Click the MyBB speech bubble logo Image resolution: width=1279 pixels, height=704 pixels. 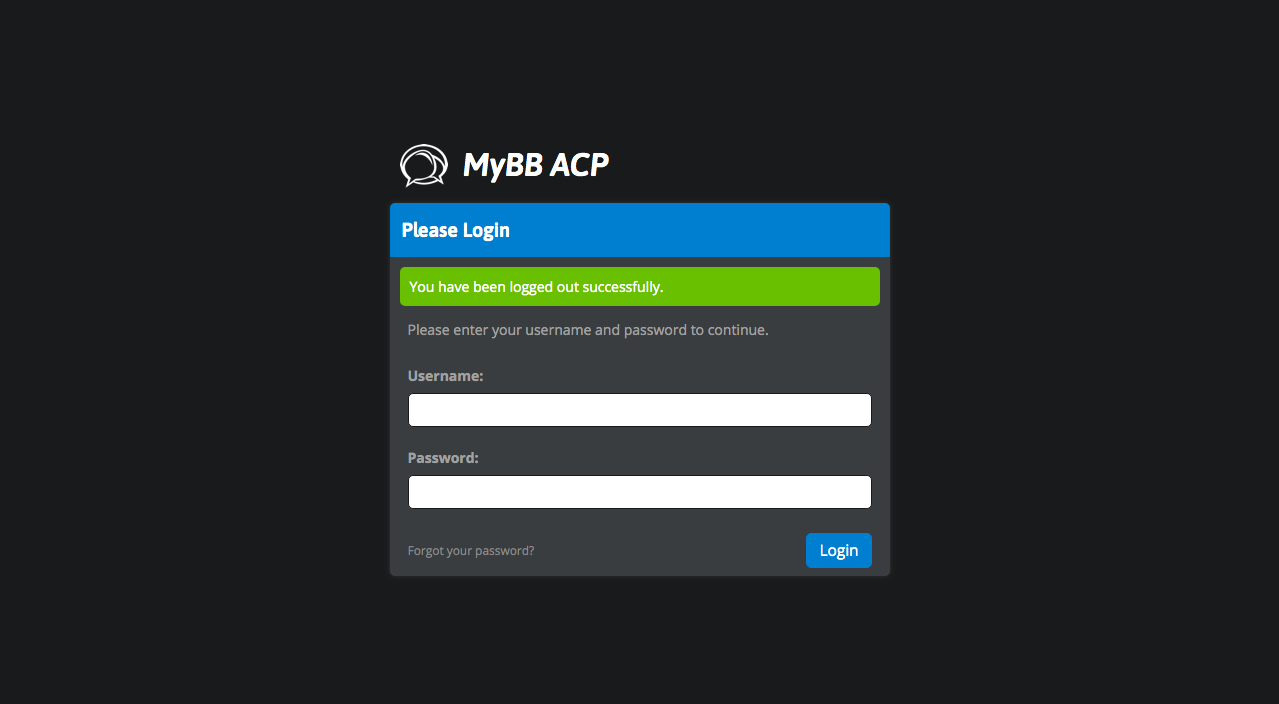[x=423, y=165]
